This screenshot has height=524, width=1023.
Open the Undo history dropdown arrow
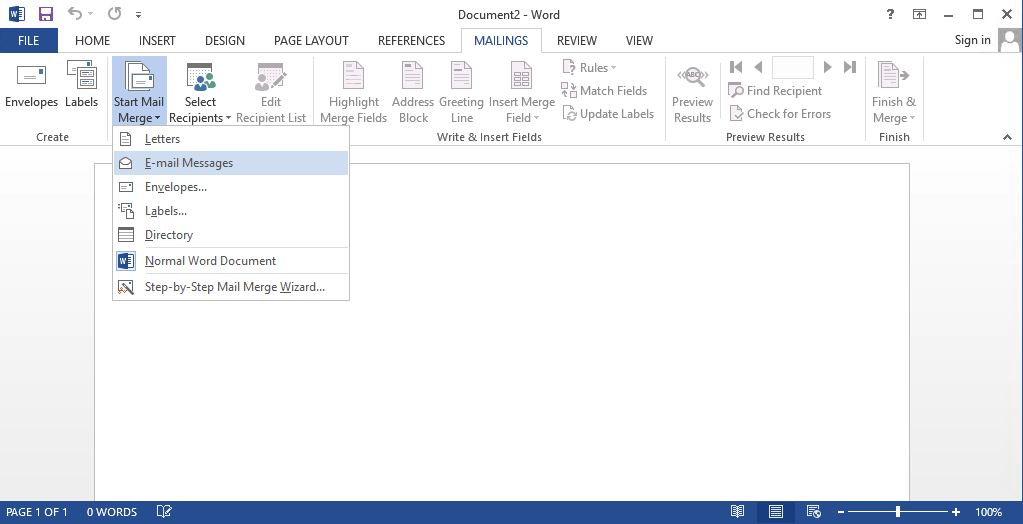(x=91, y=14)
